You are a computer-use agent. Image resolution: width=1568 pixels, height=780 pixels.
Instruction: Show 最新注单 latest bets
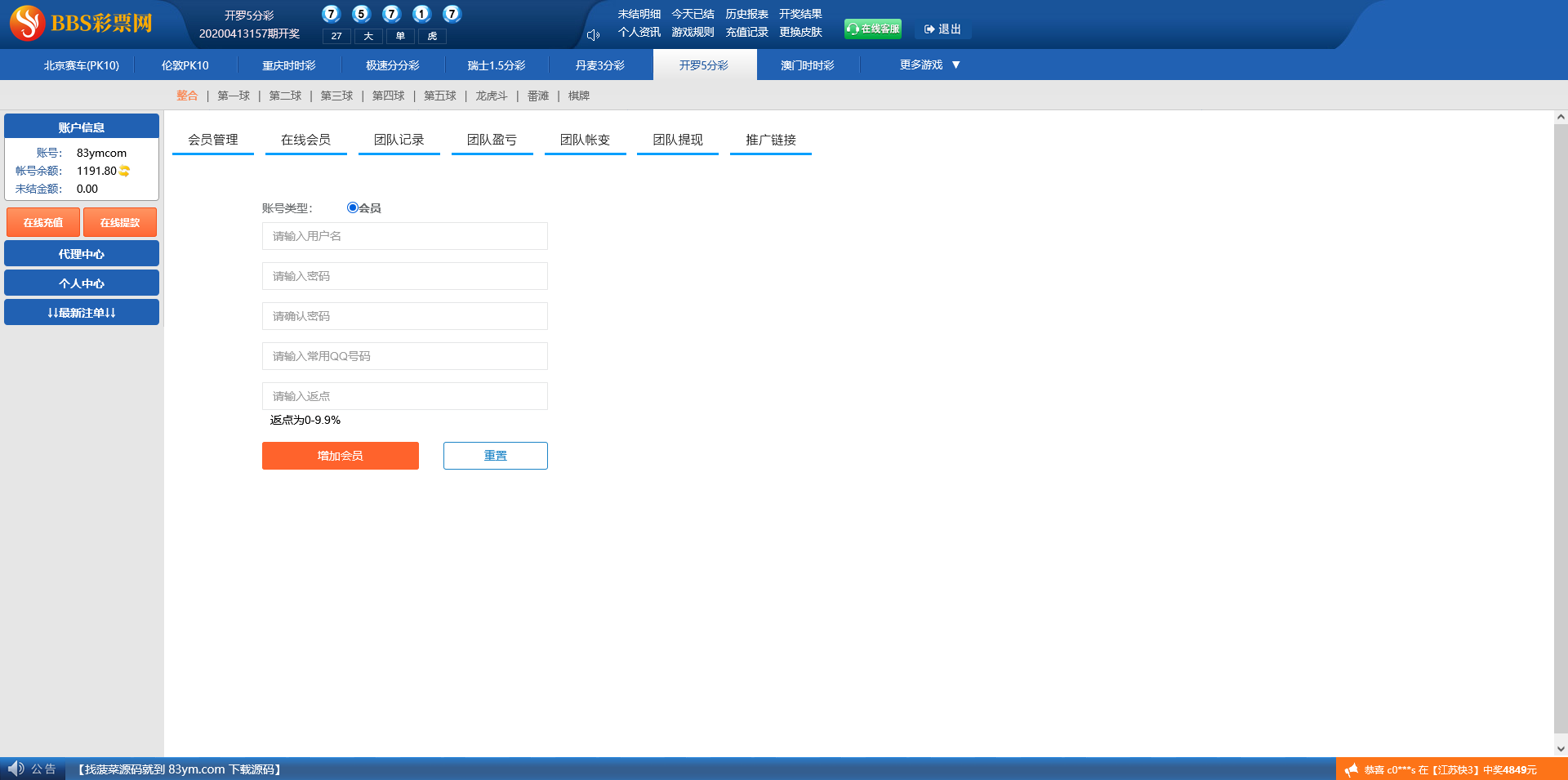click(x=82, y=312)
